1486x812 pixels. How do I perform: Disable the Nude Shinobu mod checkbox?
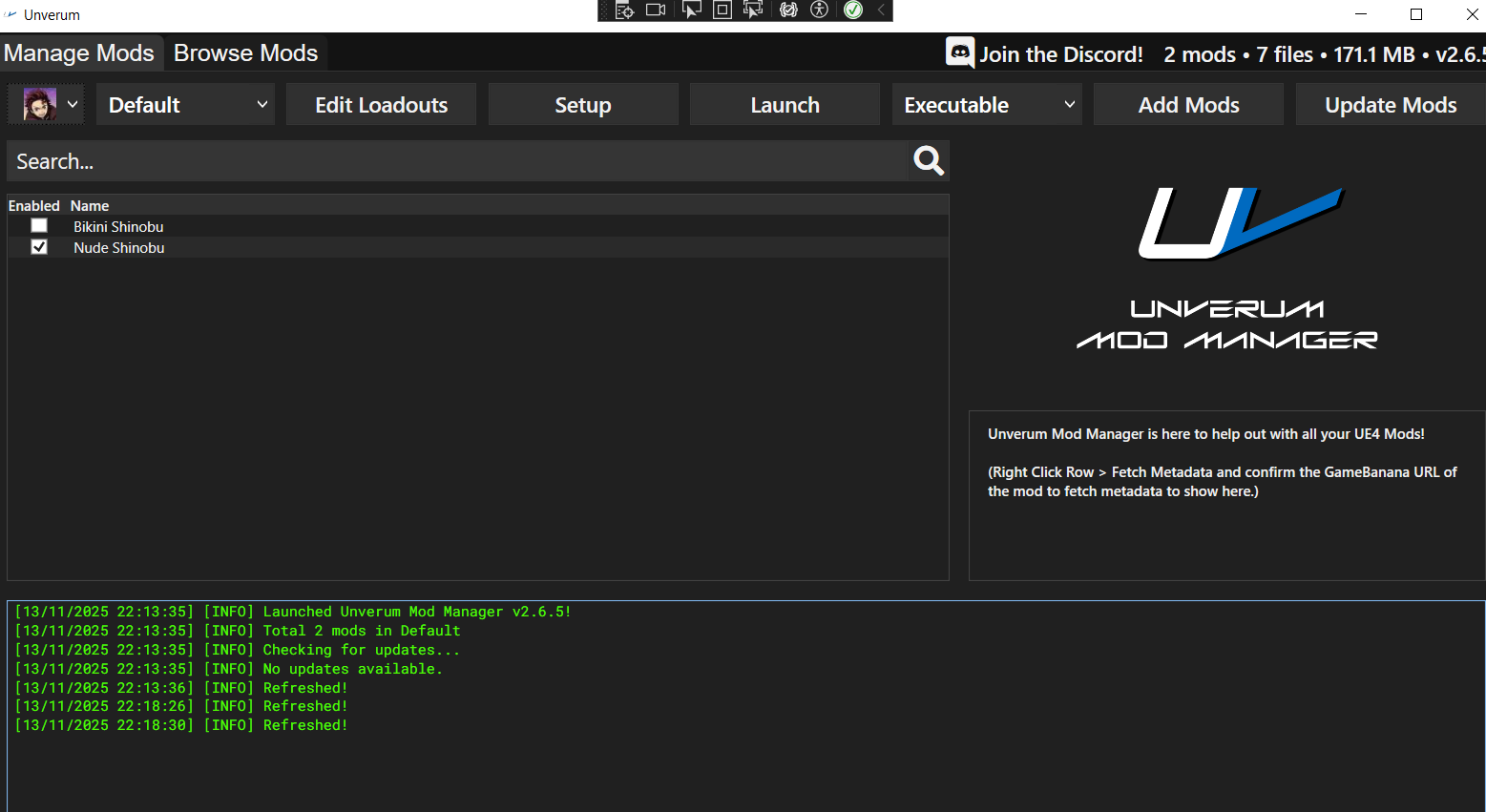pyautogui.click(x=39, y=247)
